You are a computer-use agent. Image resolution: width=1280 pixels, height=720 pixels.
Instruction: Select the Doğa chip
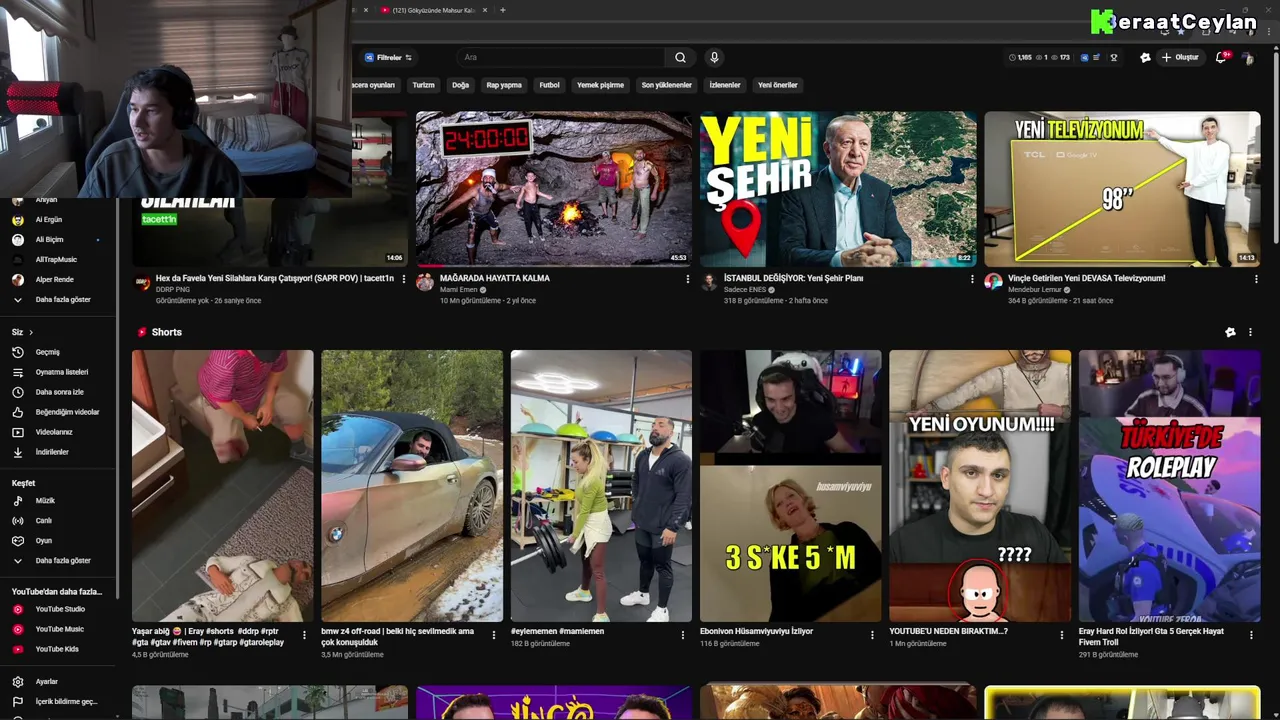(x=460, y=85)
